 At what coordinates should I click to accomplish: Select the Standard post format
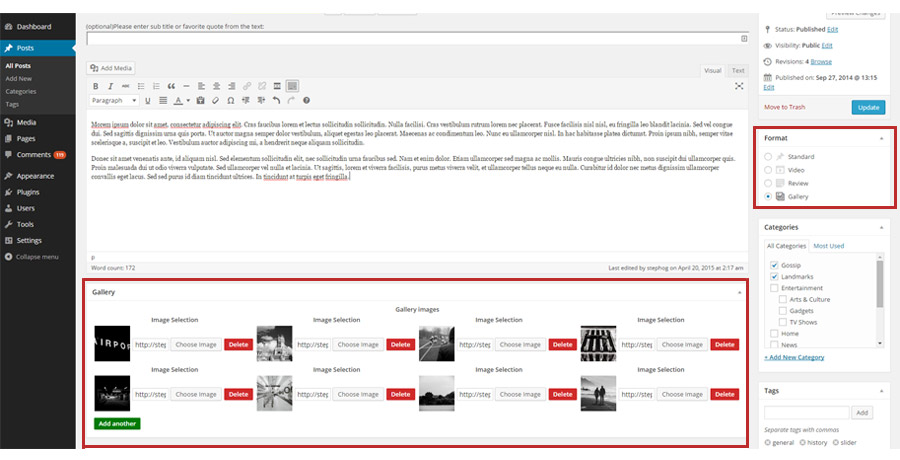[x=768, y=156]
